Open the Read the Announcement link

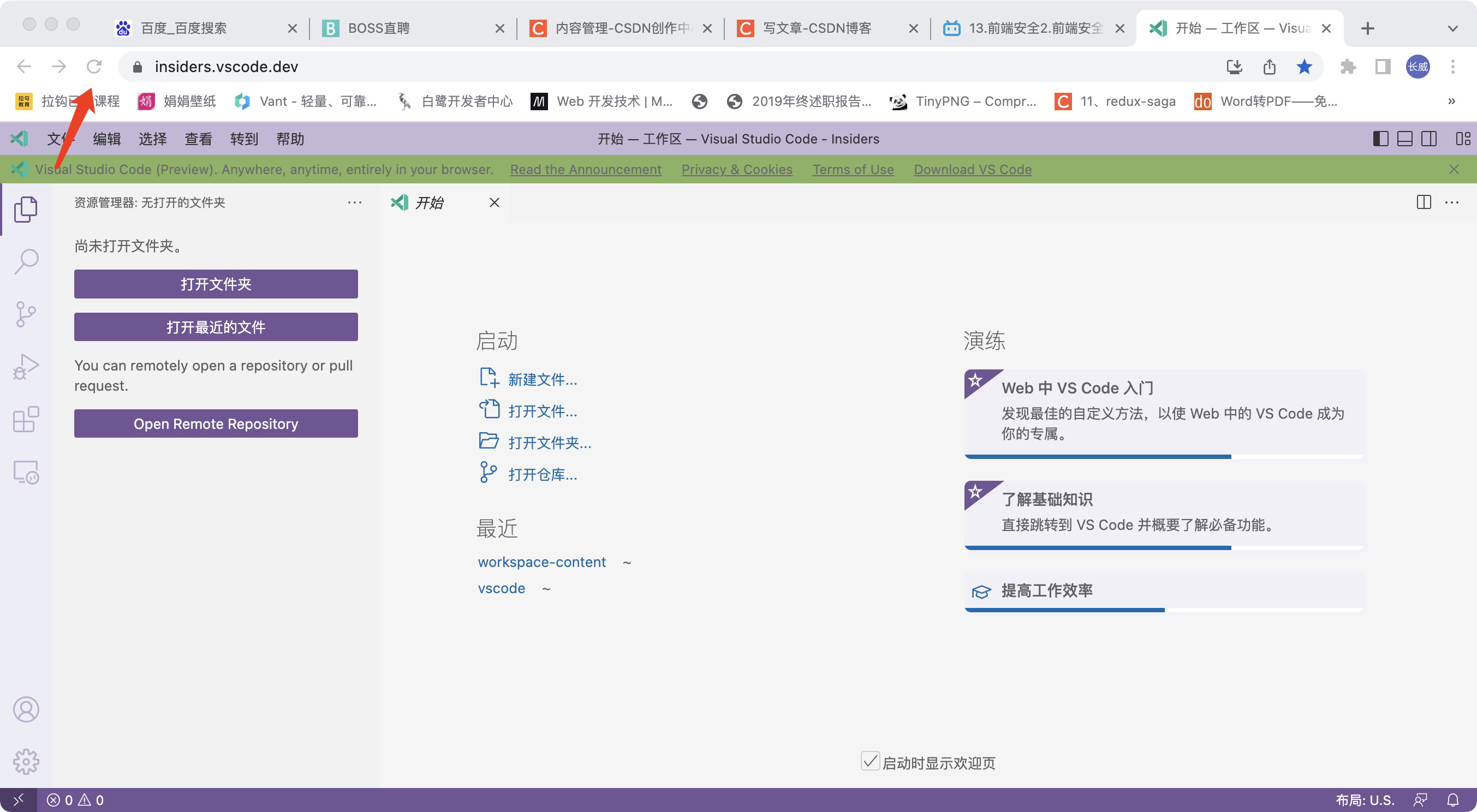(x=586, y=169)
